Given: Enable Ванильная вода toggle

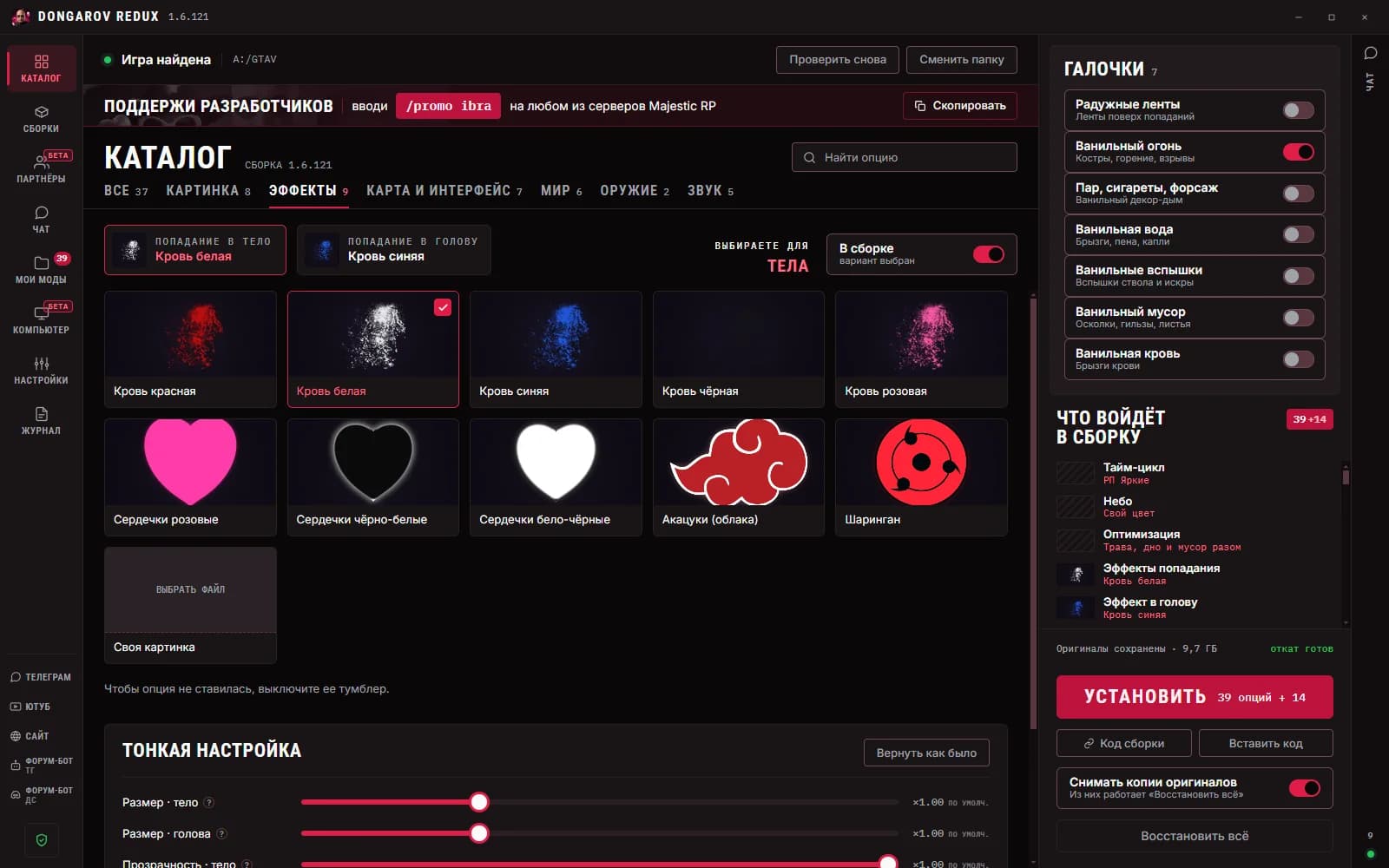Looking at the screenshot, I should click(x=1298, y=234).
